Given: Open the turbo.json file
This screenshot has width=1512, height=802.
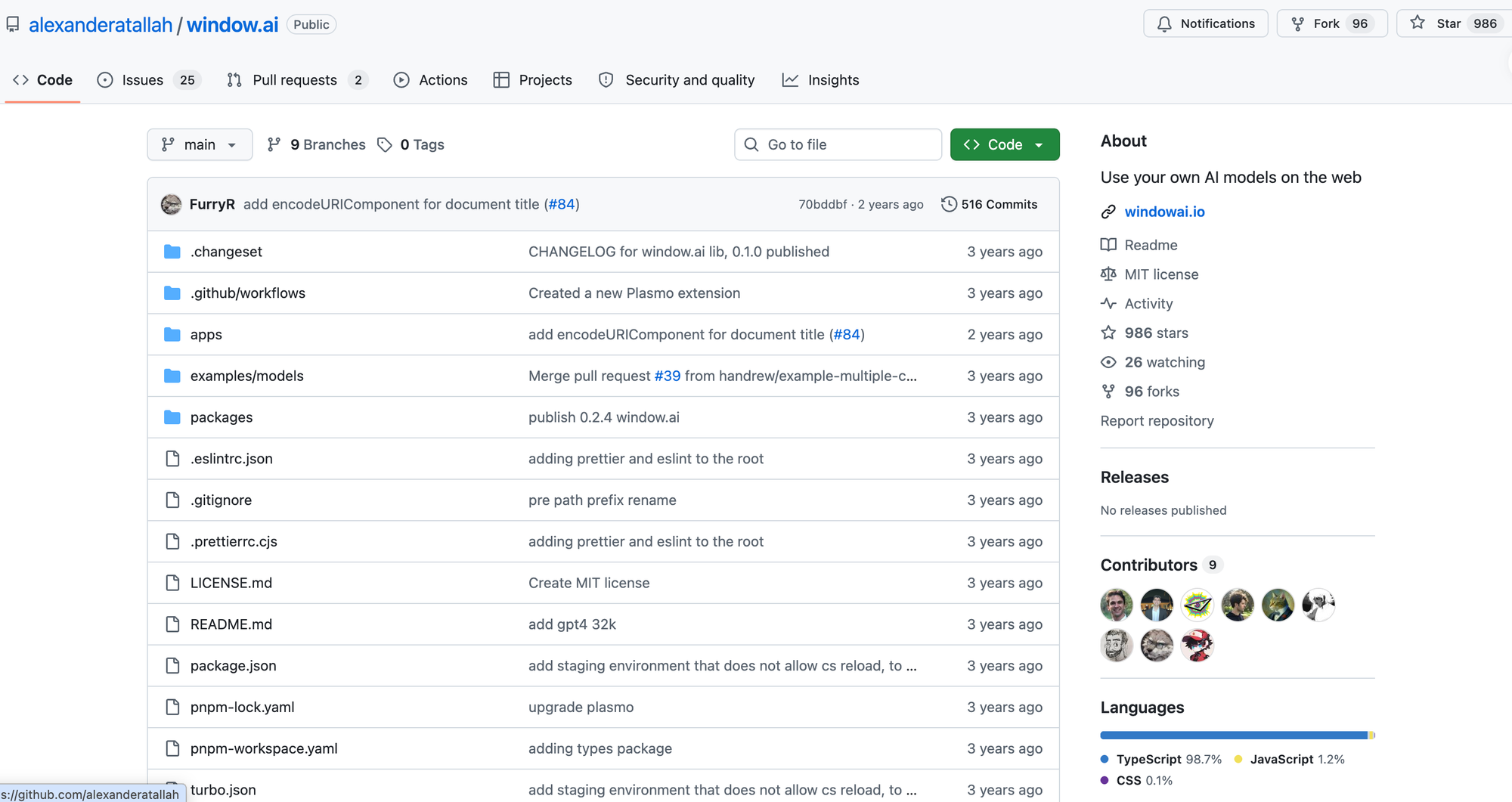Looking at the screenshot, I should (223, 790).
